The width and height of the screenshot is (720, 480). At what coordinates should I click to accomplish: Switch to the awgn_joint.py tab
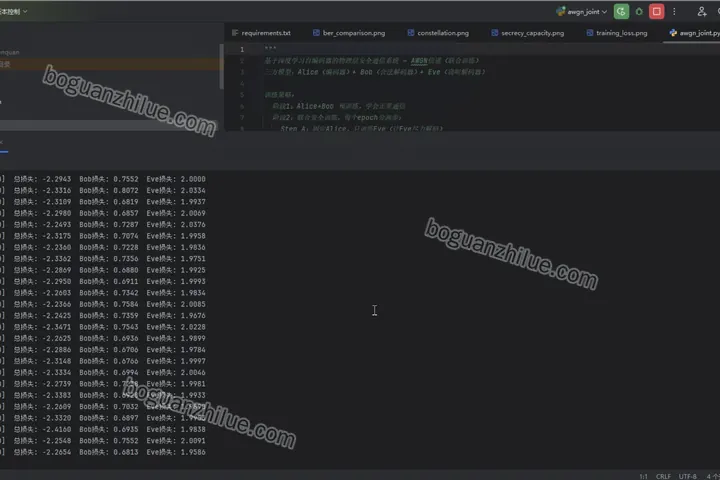pos(694,33)
